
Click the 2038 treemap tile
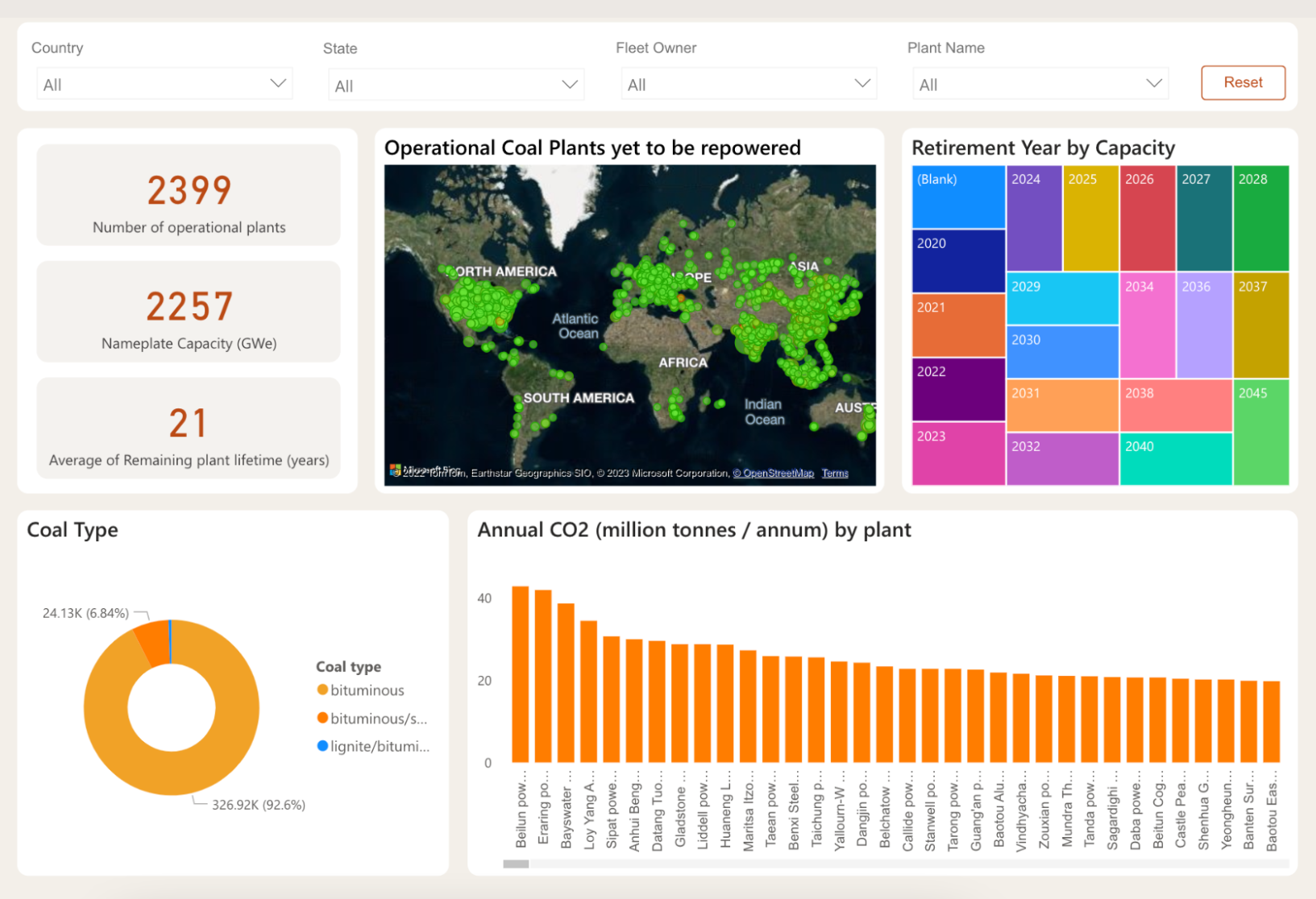[x=1176, y=405]
